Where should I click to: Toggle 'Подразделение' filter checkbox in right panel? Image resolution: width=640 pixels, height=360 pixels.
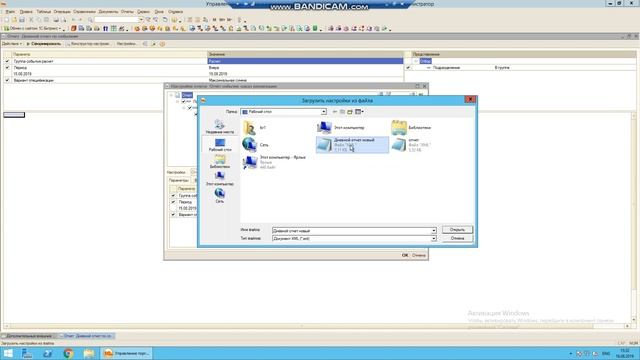point(408,68)
